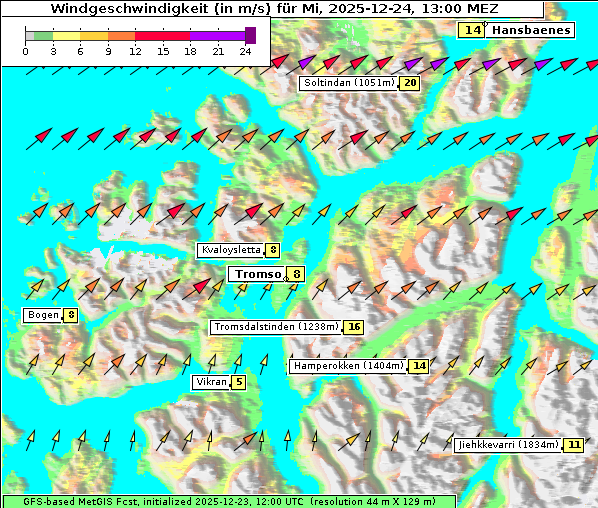This screenshot has width=598, height=508.
Task: Click the legend tick label 24
Action: point(245,51)
